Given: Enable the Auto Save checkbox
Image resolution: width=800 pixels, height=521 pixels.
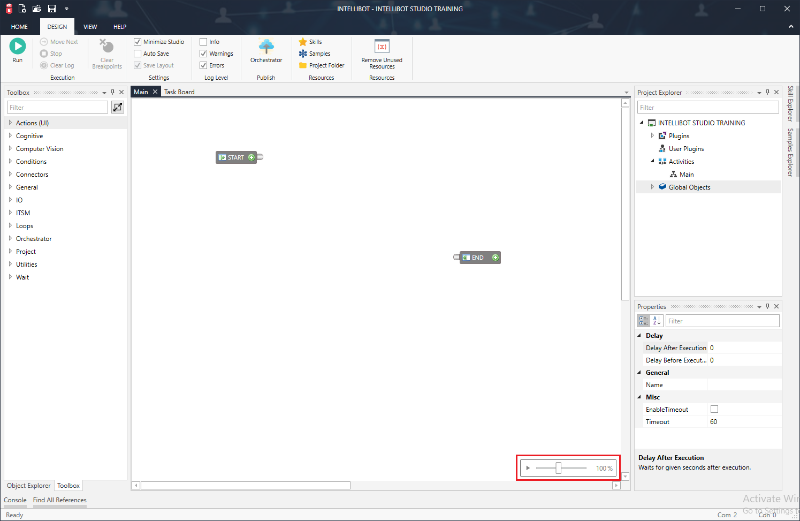Looking at the screenshot, I should [x=138, y=53].
